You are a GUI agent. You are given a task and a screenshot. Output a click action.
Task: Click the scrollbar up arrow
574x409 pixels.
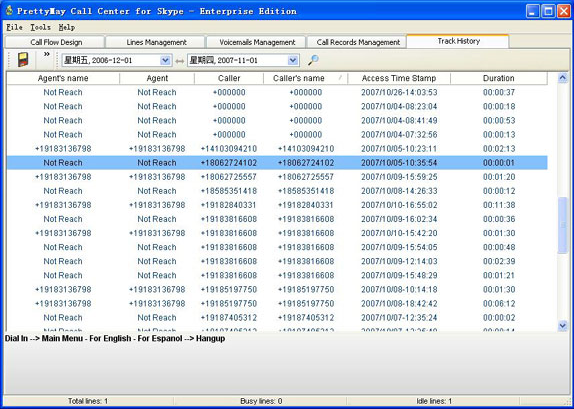[563, 78]
